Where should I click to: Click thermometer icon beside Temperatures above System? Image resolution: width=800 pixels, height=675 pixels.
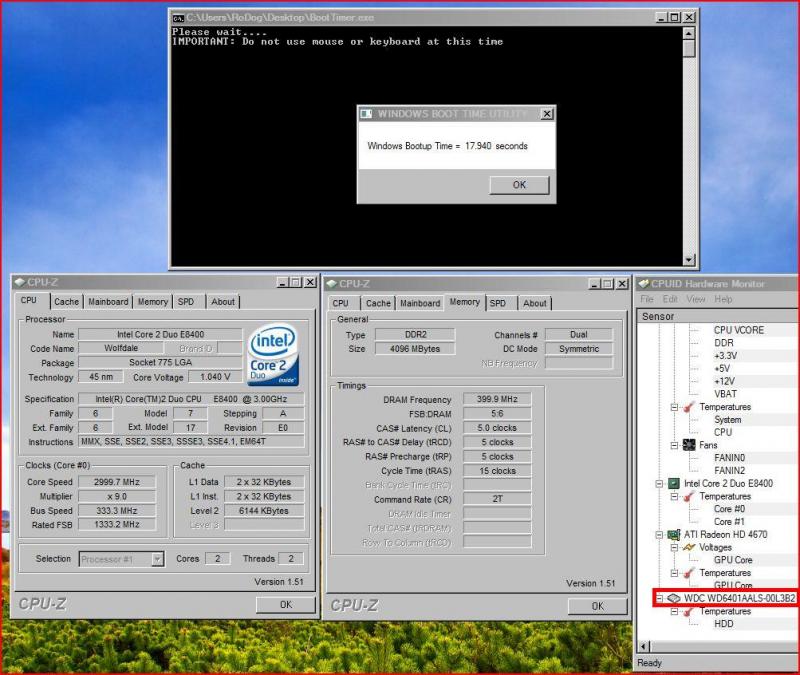(x=689, y=407)
